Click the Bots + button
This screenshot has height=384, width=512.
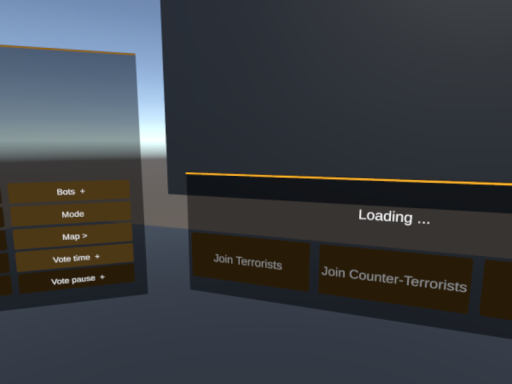pyautogui.click(x=69, y=192)
